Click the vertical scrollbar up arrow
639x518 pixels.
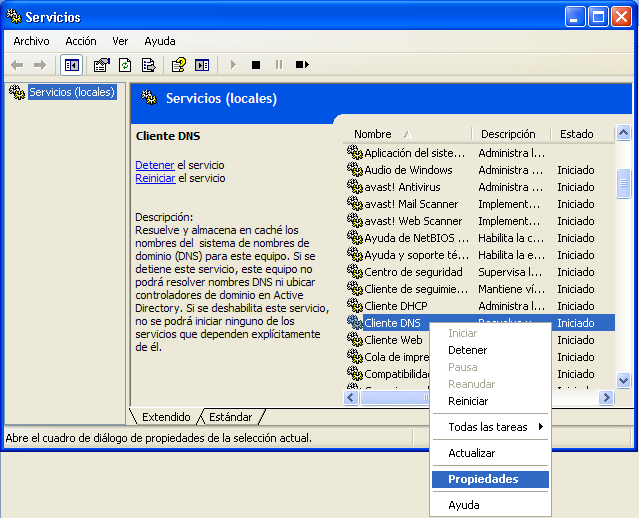point(624,132)
